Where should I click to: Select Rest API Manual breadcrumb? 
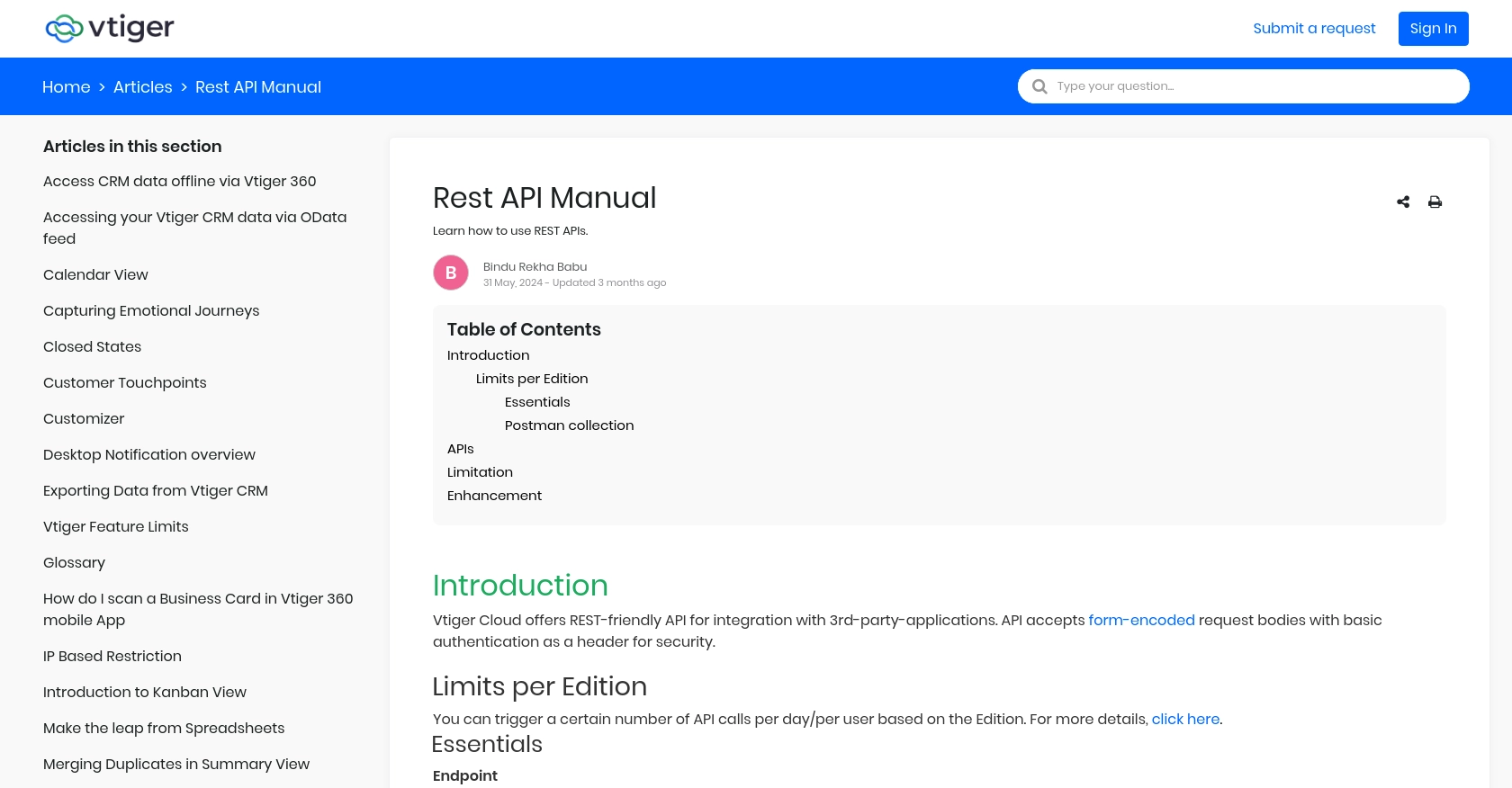click(x=258, y=87)
